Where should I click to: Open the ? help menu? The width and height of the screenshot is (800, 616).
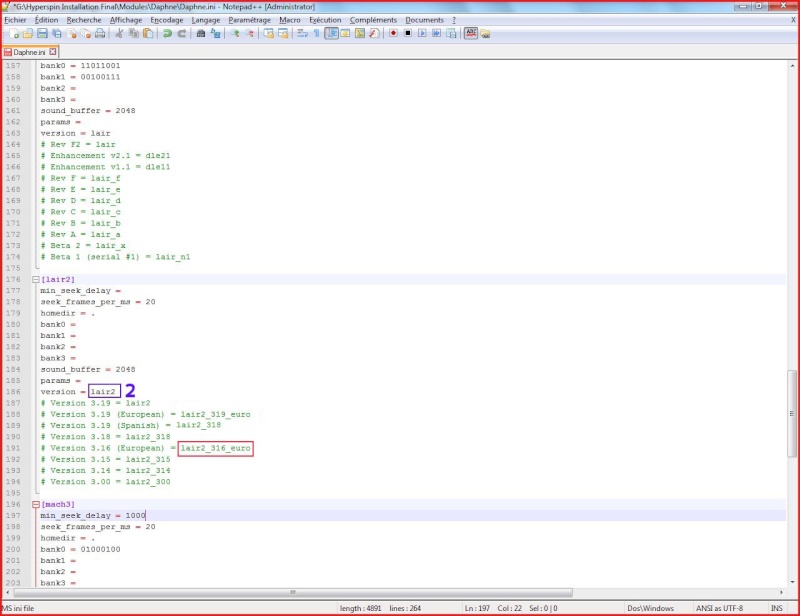tap(454, 20)
